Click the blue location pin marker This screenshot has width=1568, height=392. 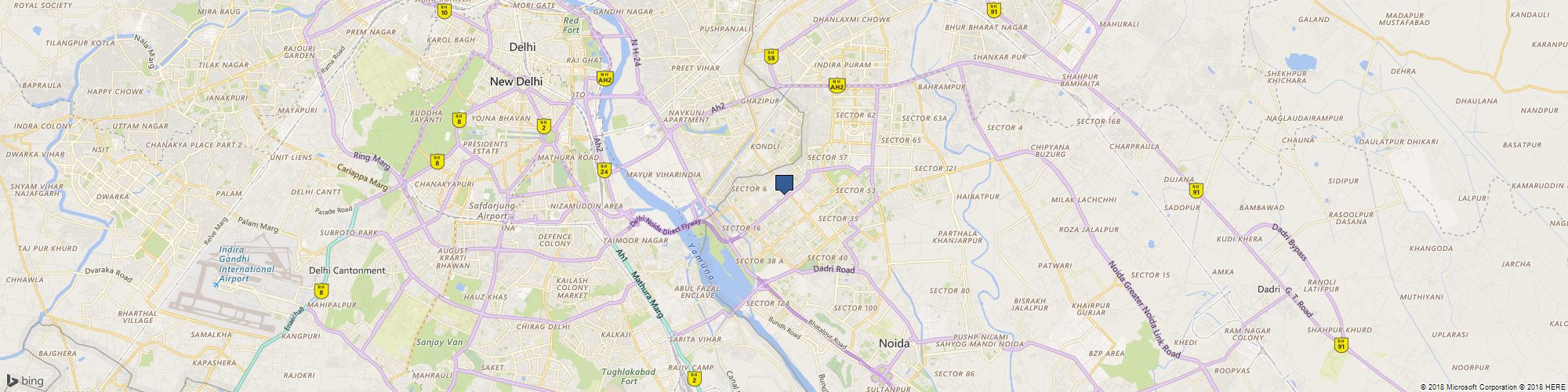point(784,183)
